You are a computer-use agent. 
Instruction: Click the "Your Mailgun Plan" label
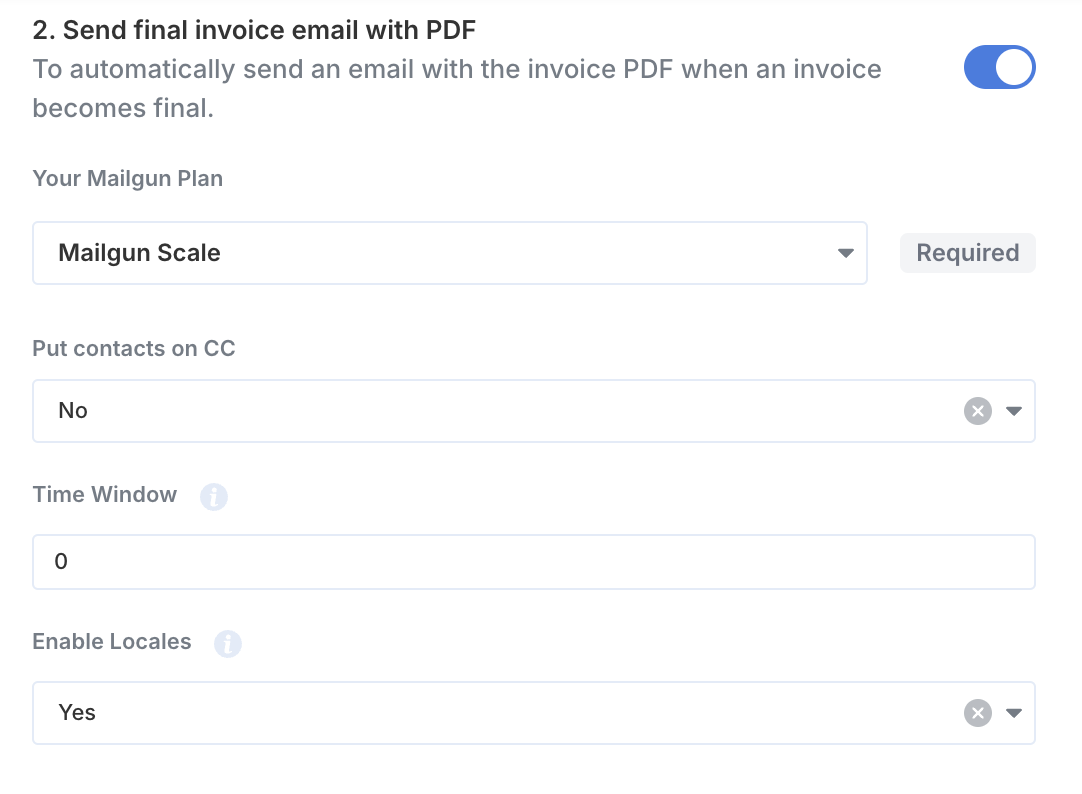pyautogui.click(x=128, y=179)
